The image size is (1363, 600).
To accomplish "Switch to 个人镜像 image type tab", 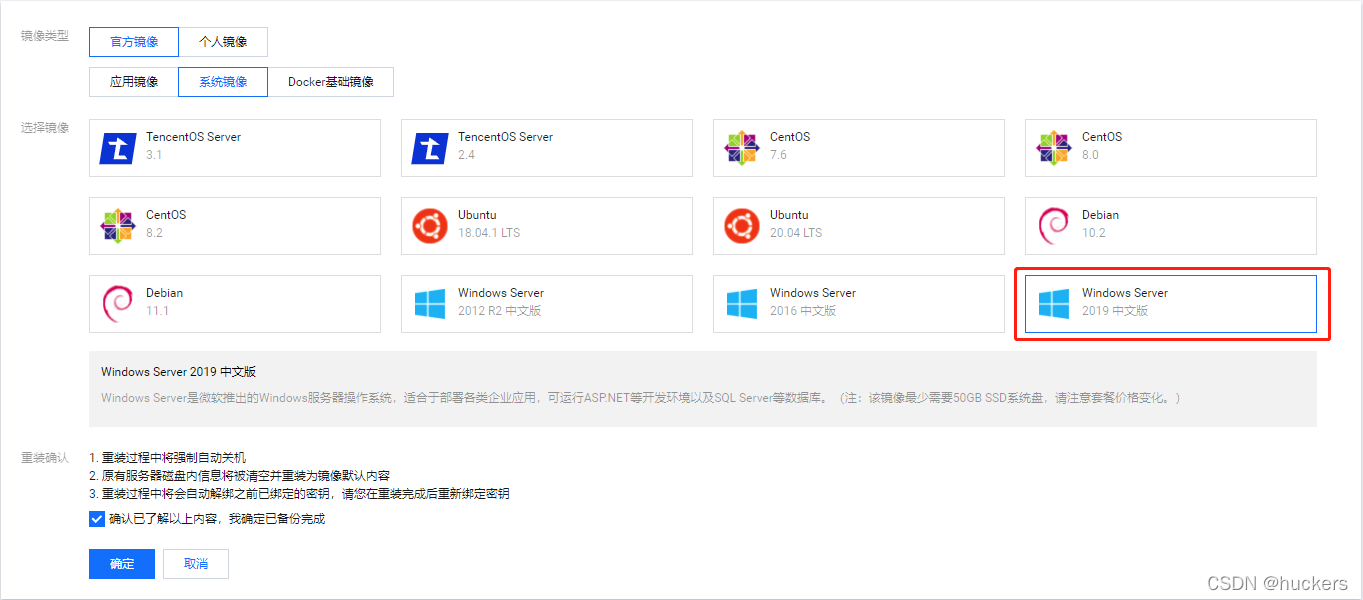I will (223, 42).
